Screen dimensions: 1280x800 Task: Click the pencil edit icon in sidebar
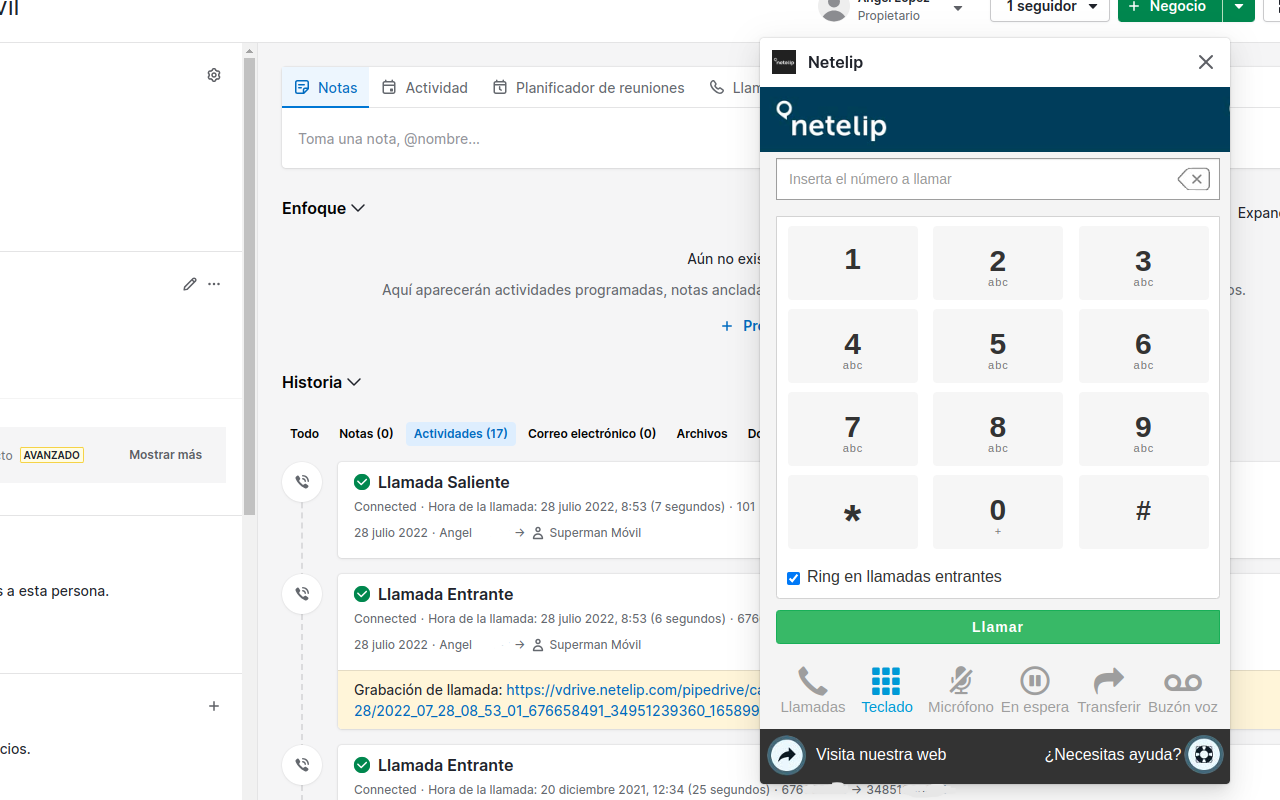(190, 284)
